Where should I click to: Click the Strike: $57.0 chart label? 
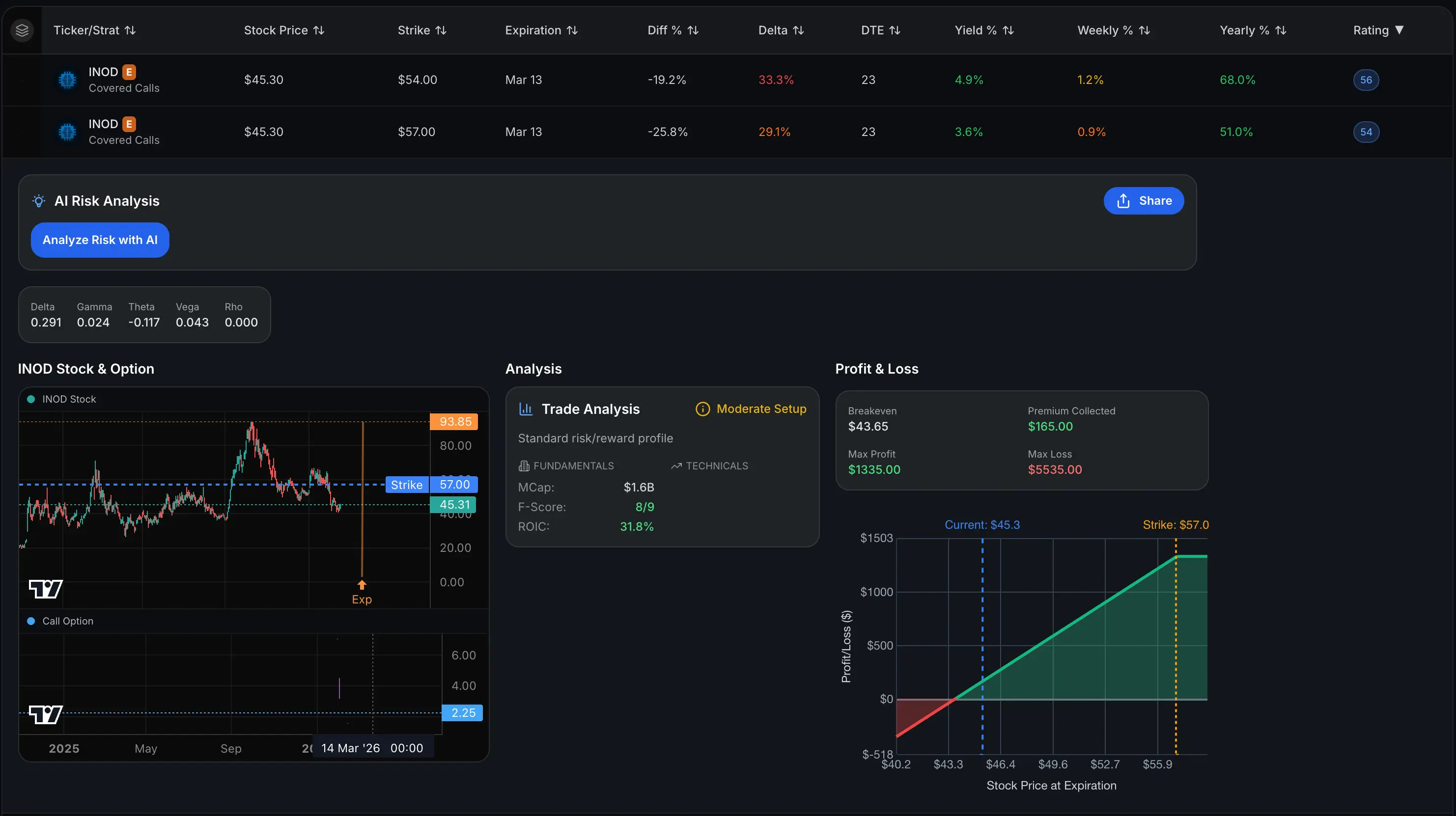(x=1176, y=525)
